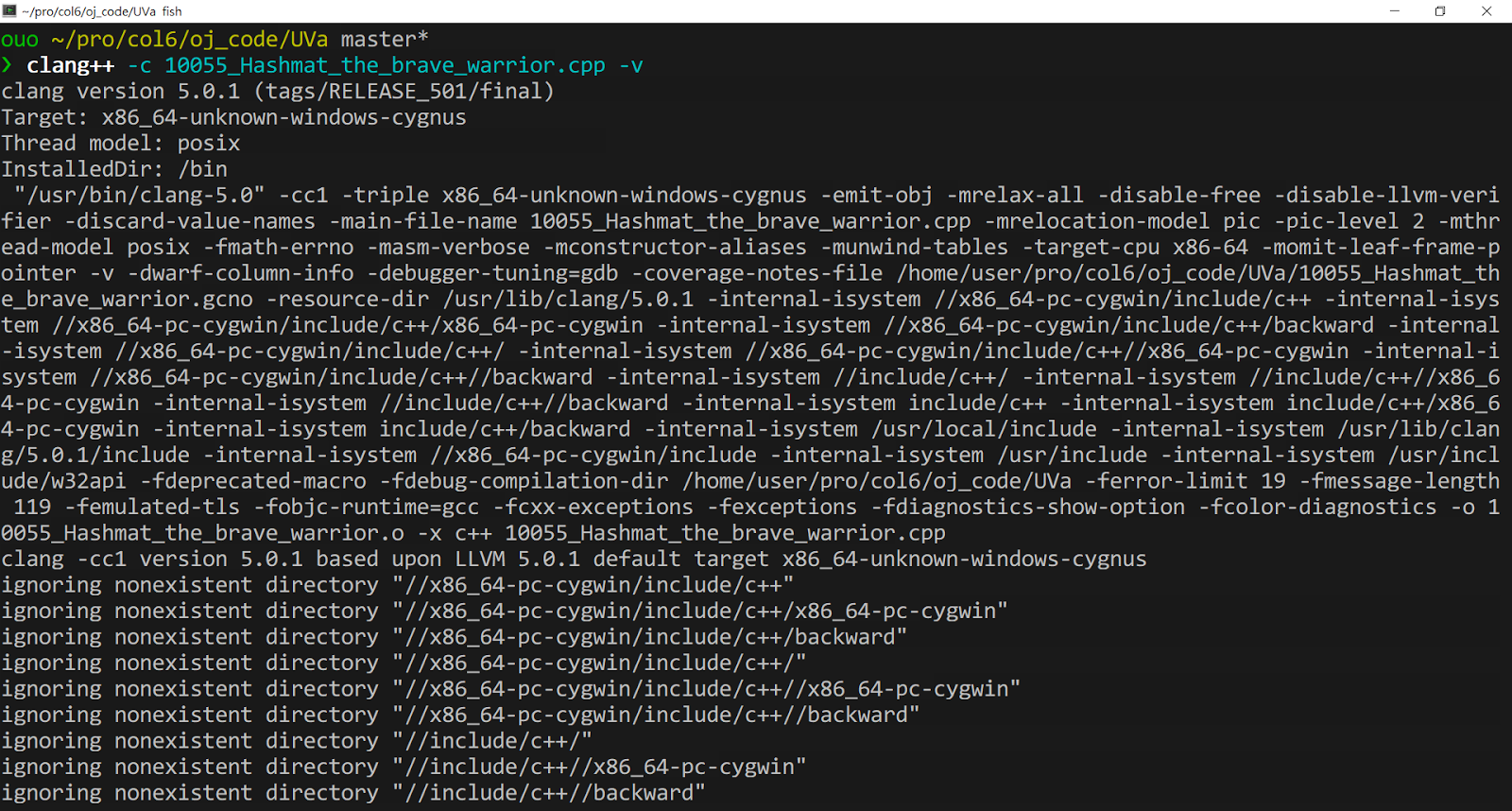Click the 'Target: x86_64-unknown-windows-cygnus' line
Image resolution: width=1512 pixels, height=811 pixels.
[x=233, y=117]
